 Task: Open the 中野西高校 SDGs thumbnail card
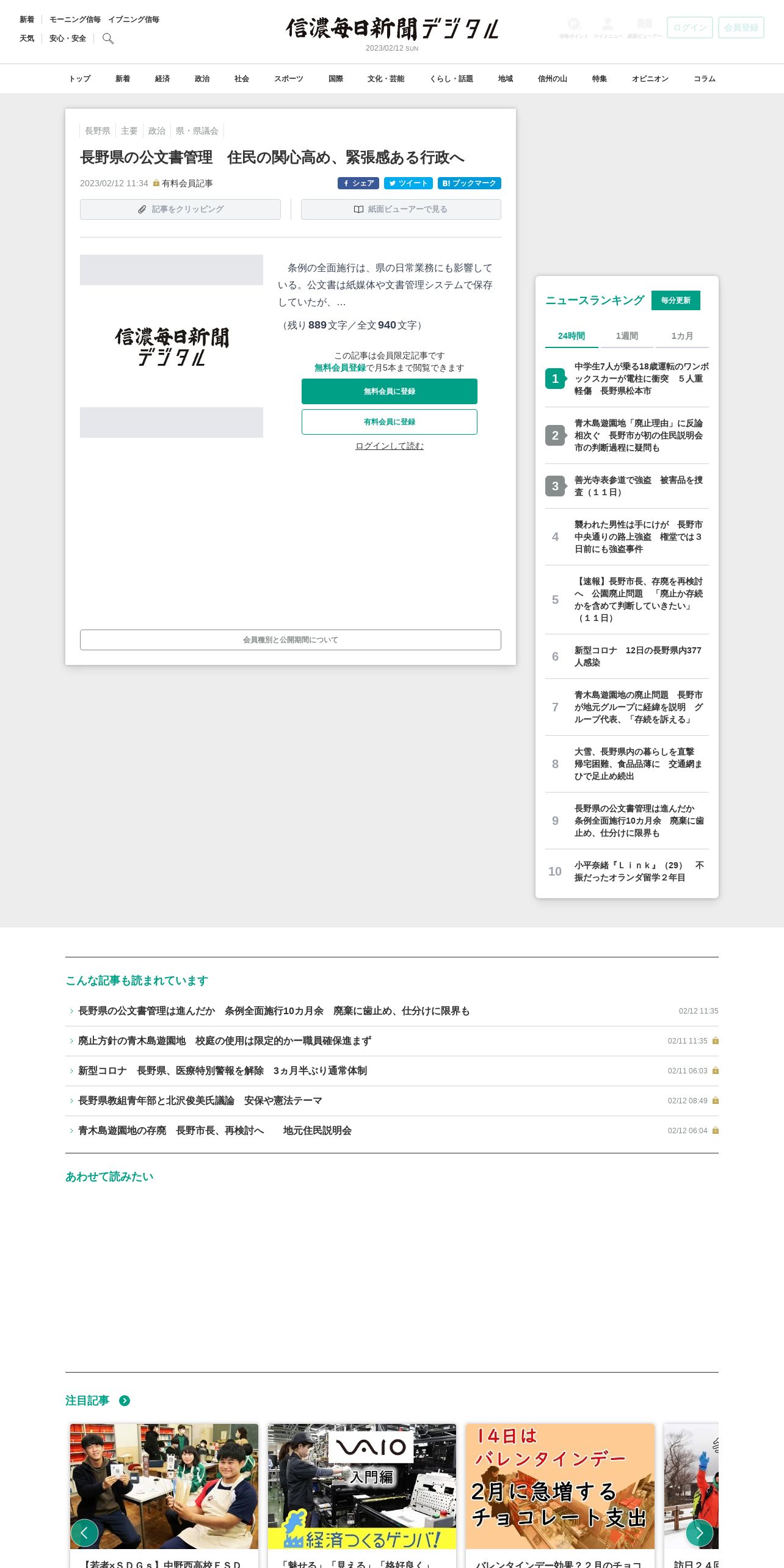(164, 1486)
